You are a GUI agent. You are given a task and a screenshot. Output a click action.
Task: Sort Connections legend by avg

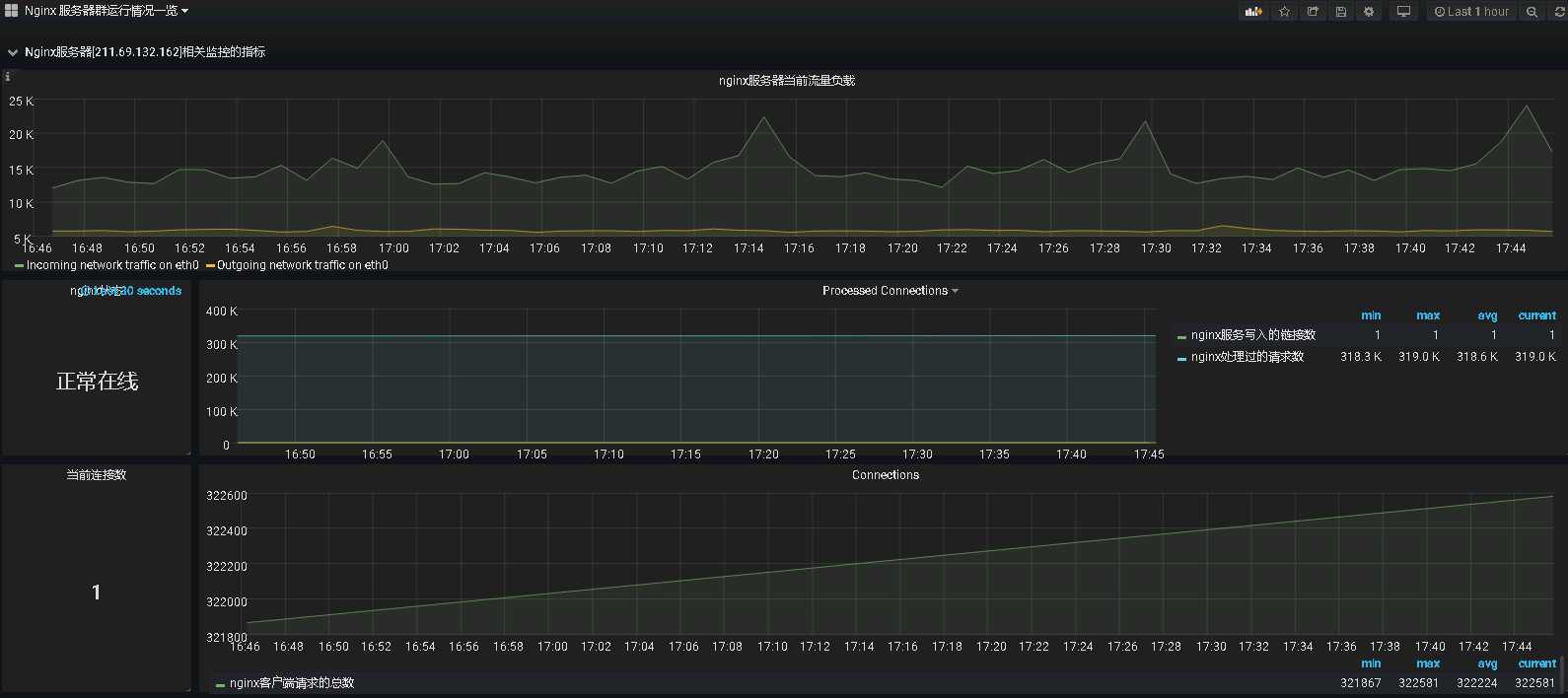pos(1487,663)
